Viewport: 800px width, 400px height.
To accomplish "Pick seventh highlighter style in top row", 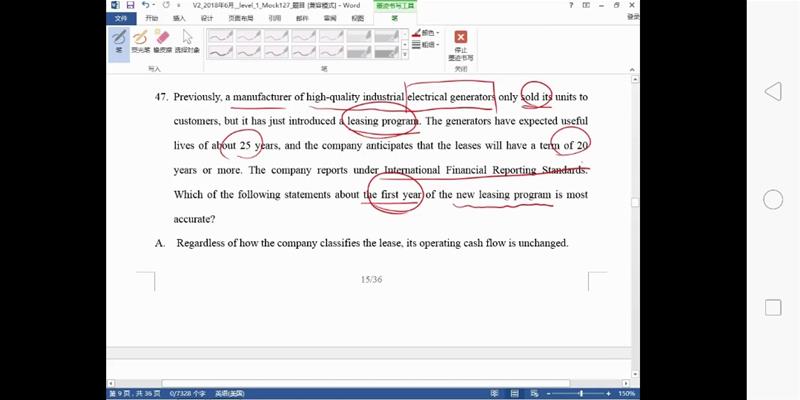I will click(386, 36).
